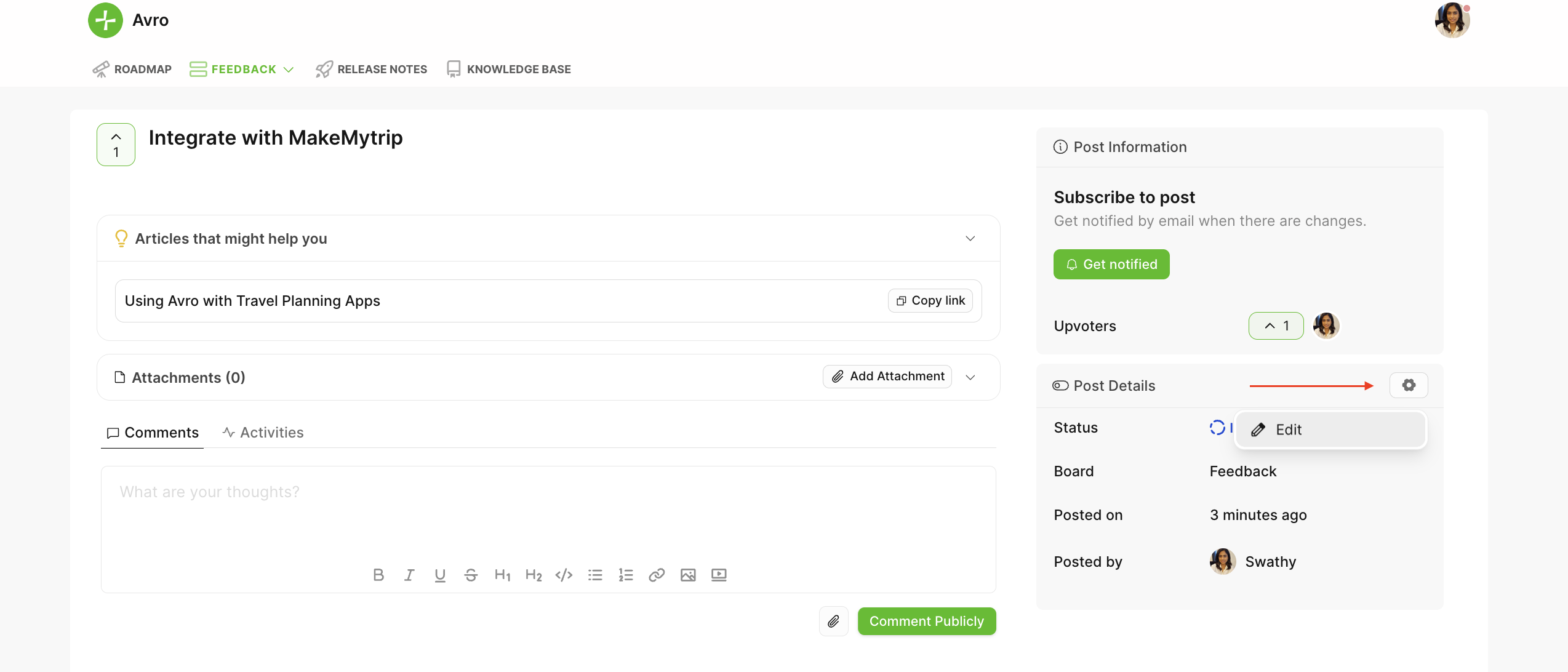
Task: Open the Knowledge Base section
Action: click(509, 69)
